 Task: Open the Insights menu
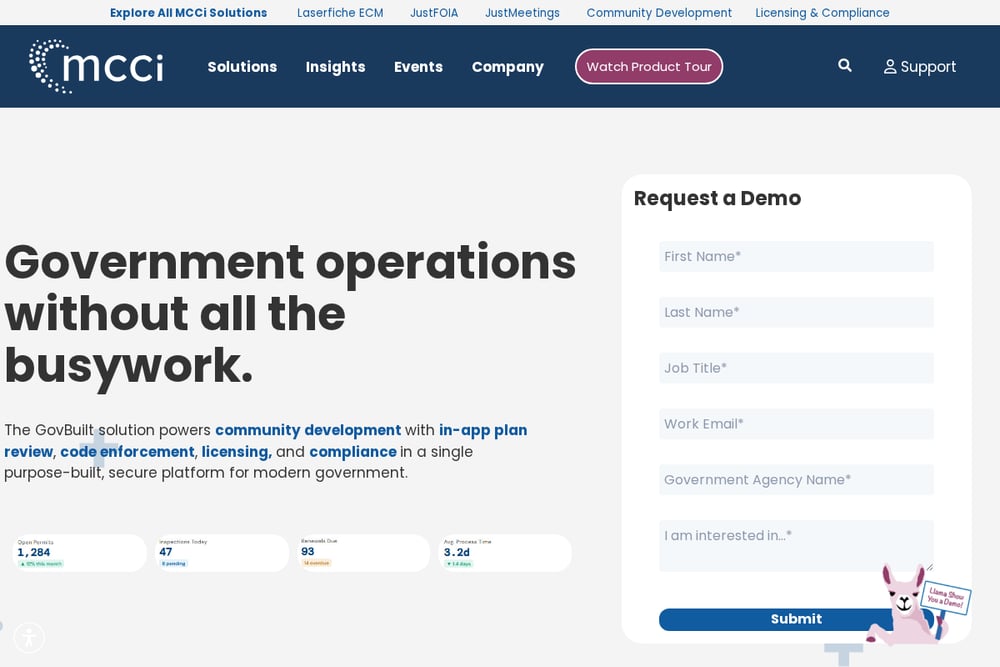tap(335, 67)
